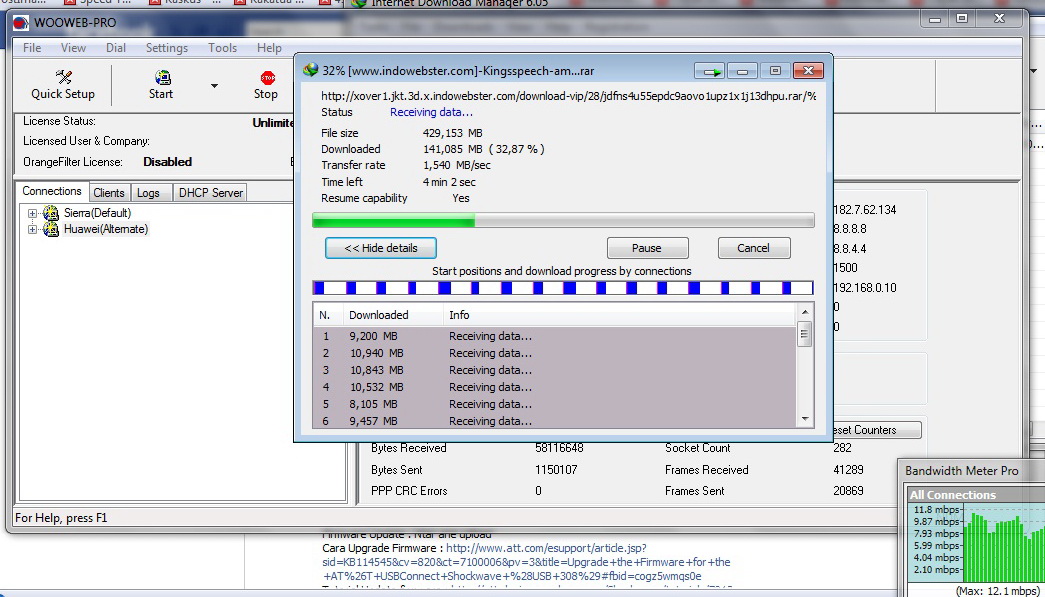The width and height of the screenshot is (1045, 597).
Task: Click Bytes Sent value 1150107
Action: (x=556, y=470)
